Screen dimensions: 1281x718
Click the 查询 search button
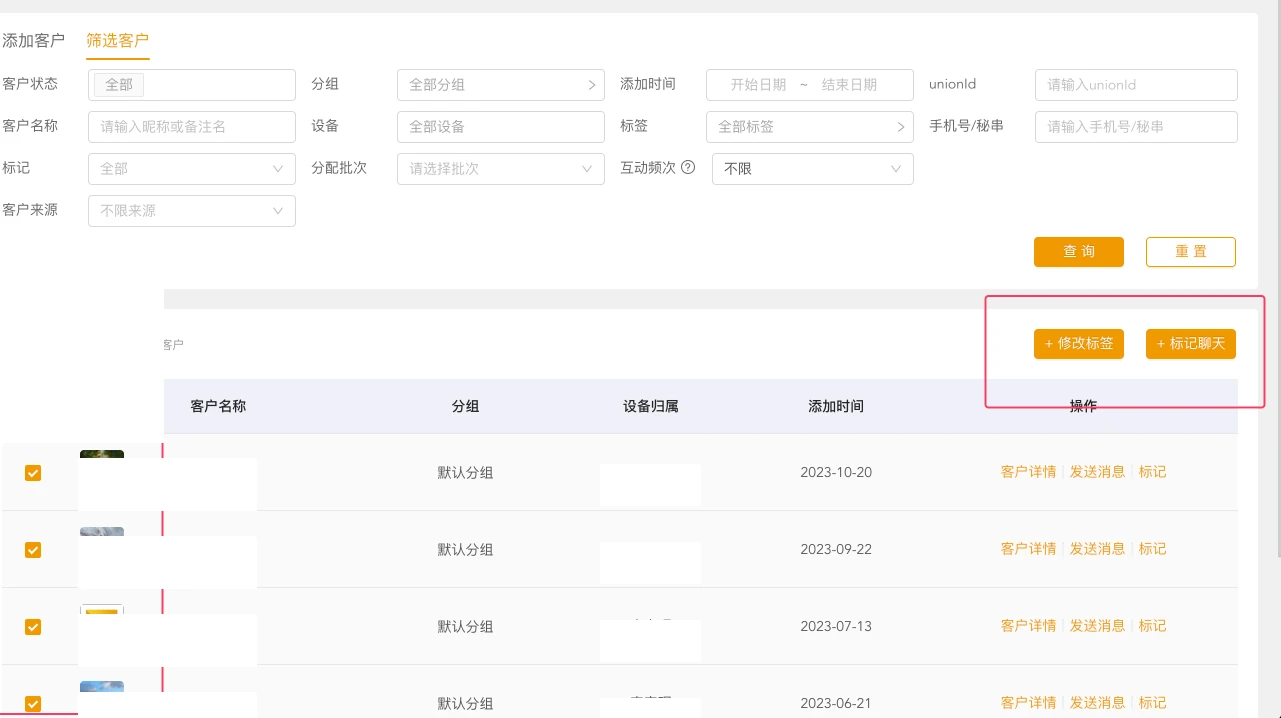(x=1079, y=252)
